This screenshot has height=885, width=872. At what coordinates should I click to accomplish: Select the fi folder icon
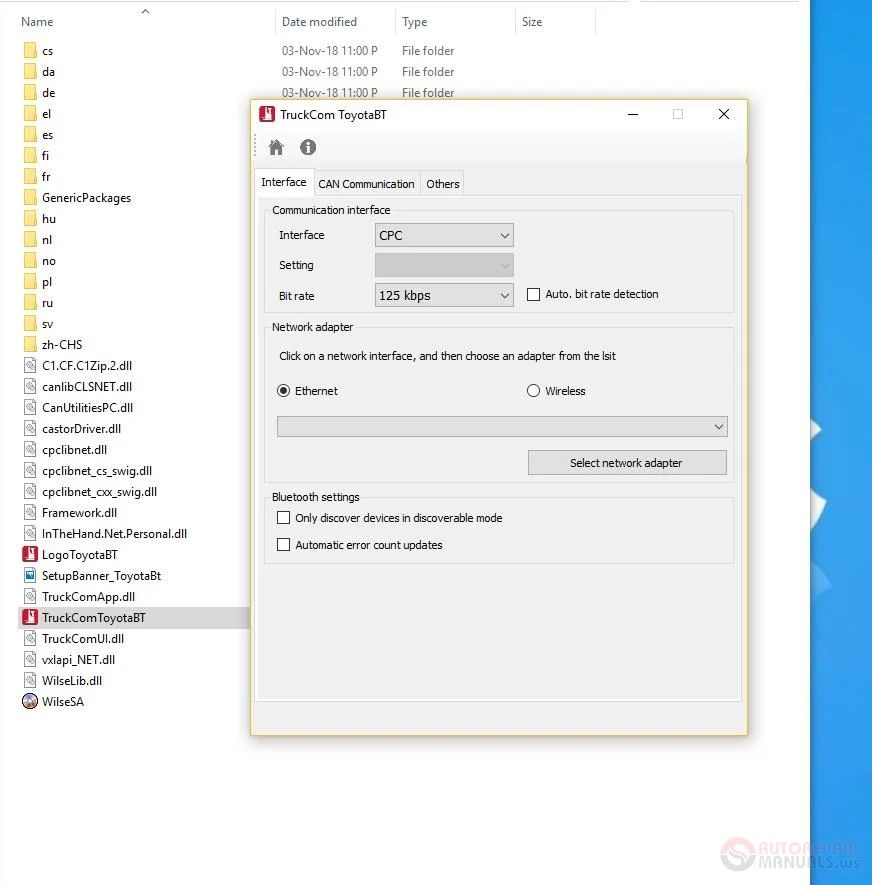point(30,156)
